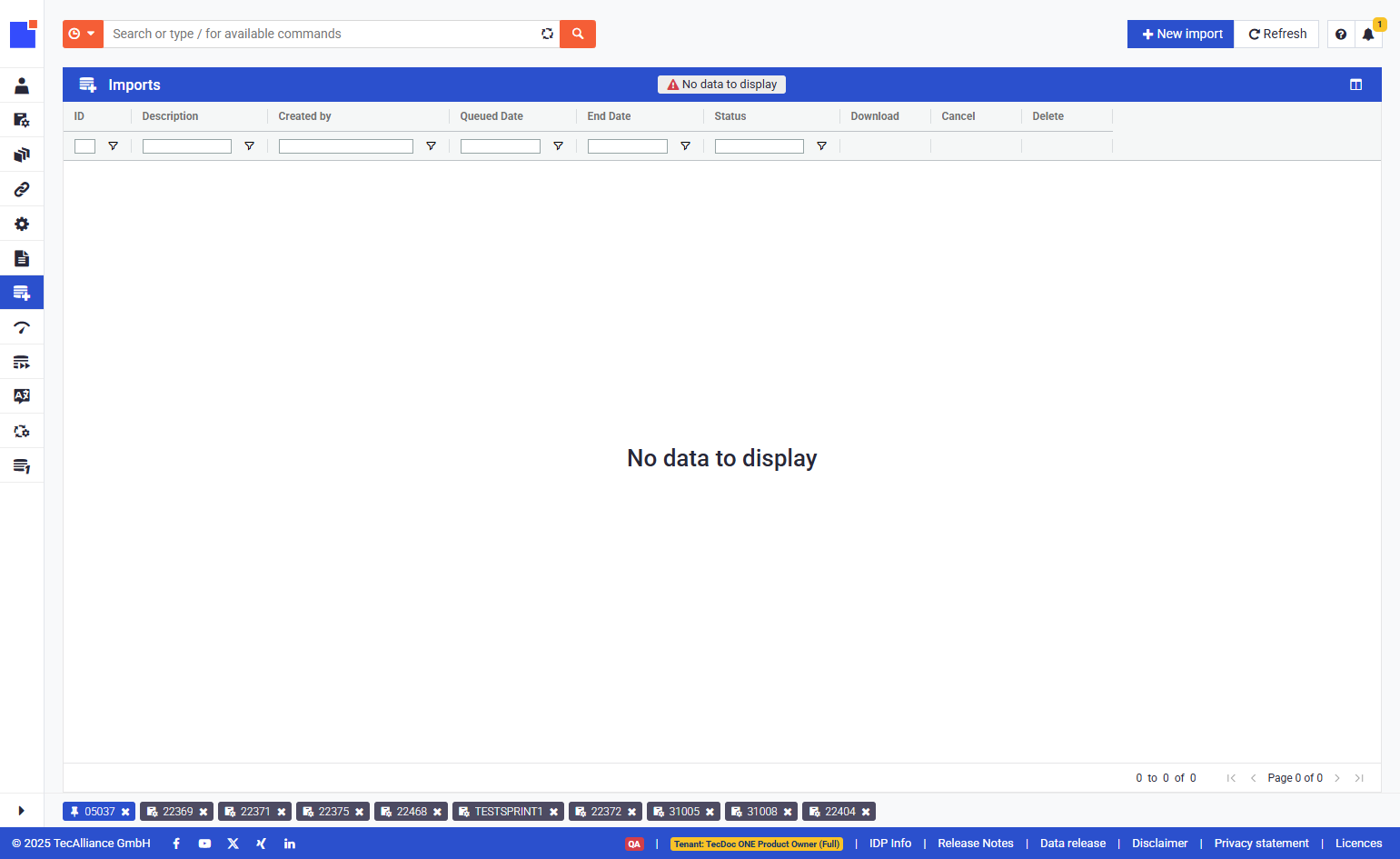
Task: Open the Release Notes link
Action: (976, 844)
